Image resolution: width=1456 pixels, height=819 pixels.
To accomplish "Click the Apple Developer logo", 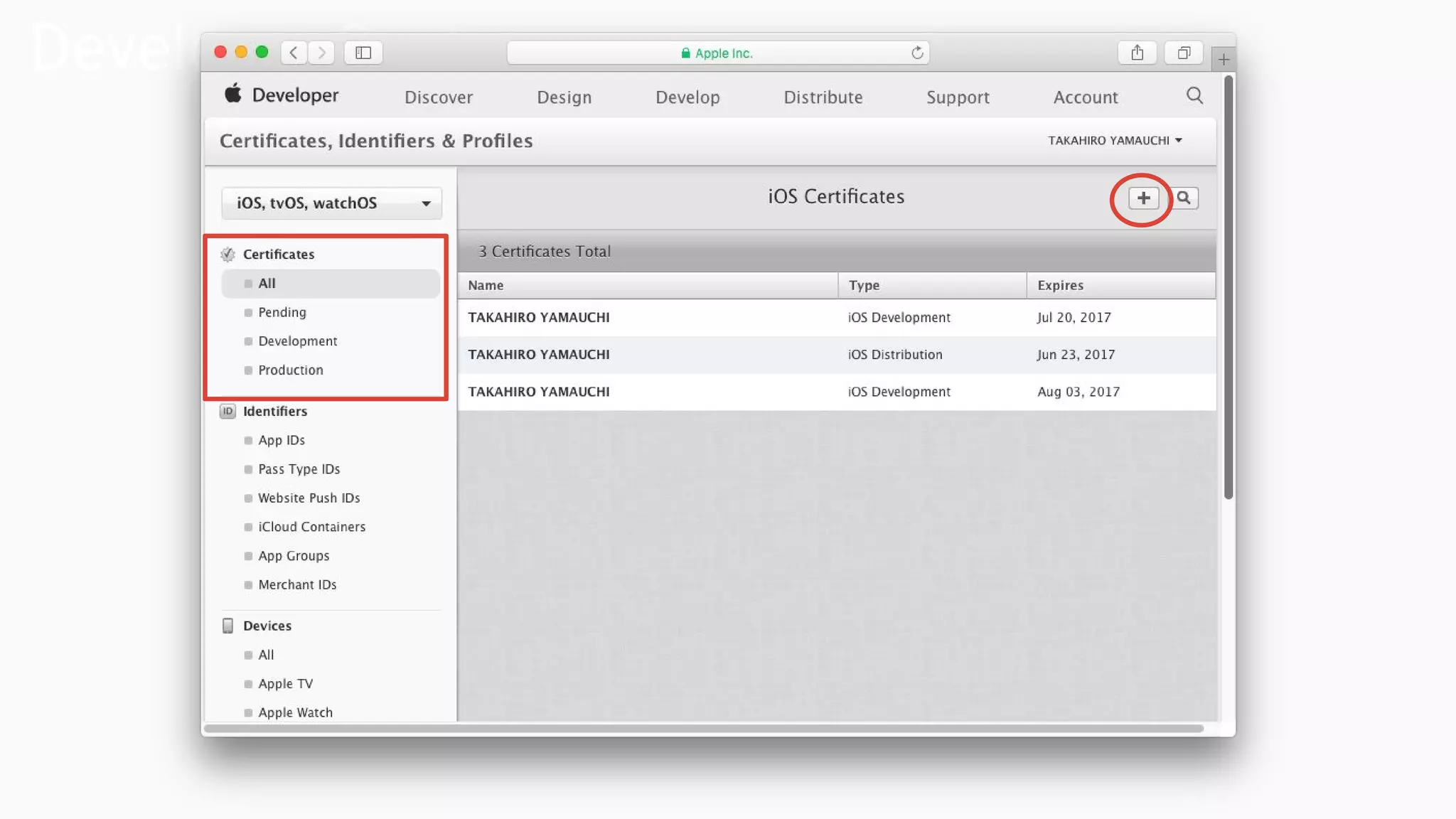I will point(282,95).
